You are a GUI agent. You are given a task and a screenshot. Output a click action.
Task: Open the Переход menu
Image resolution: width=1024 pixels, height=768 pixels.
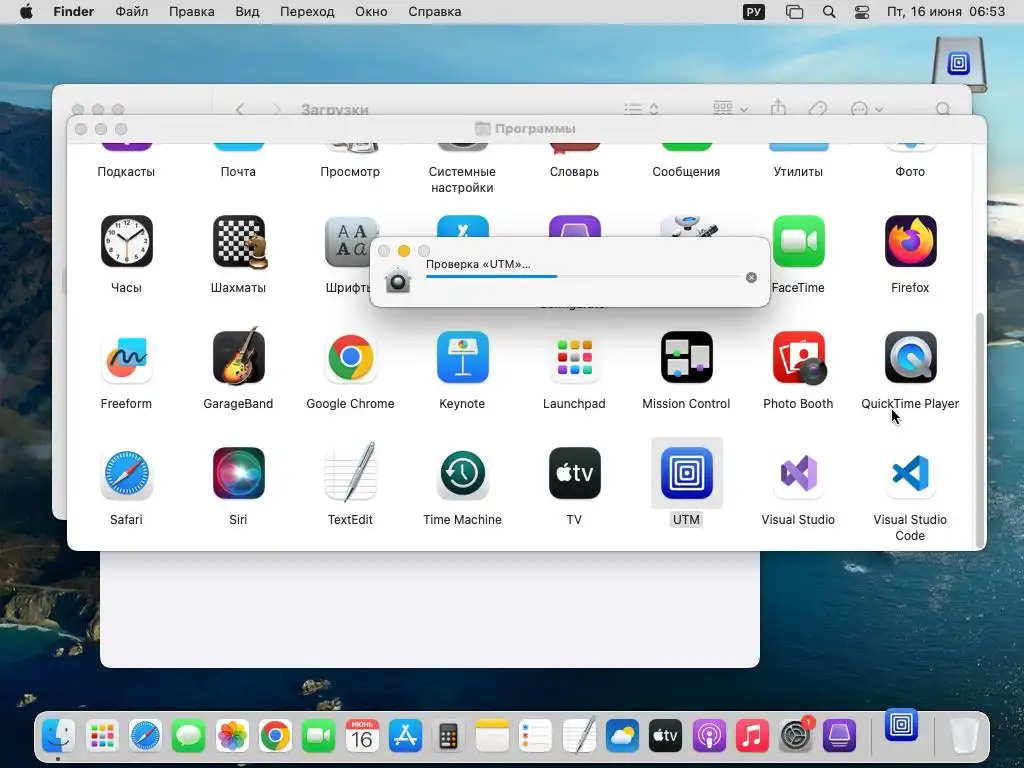[307, 12]
